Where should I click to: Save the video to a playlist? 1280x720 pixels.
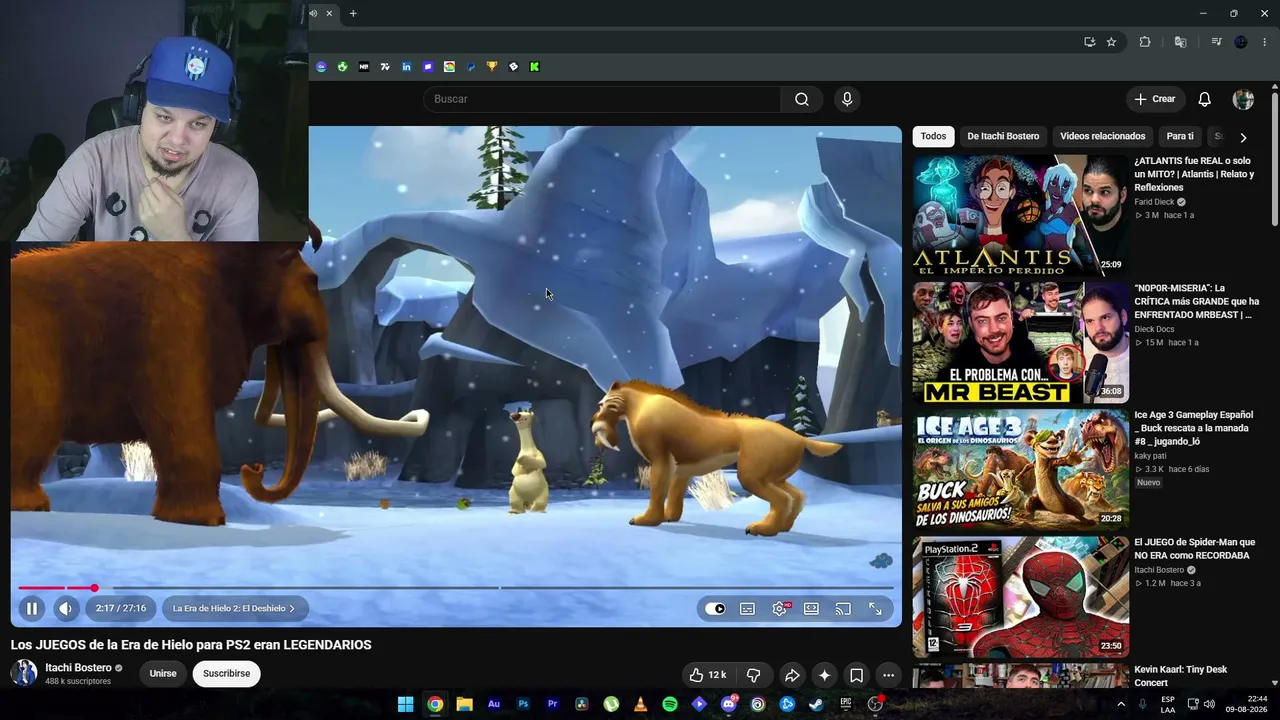pyautogui.click(x=856, y=675)
